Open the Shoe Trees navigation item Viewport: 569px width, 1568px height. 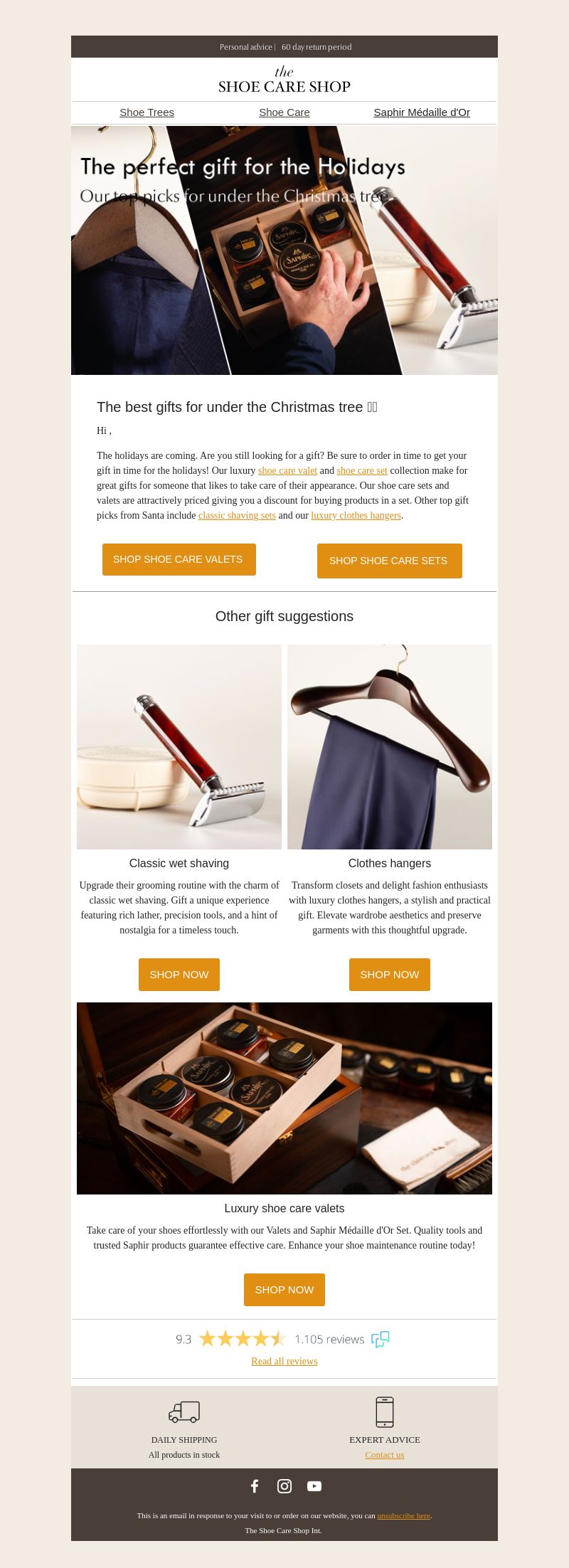[x=147, y=112]
